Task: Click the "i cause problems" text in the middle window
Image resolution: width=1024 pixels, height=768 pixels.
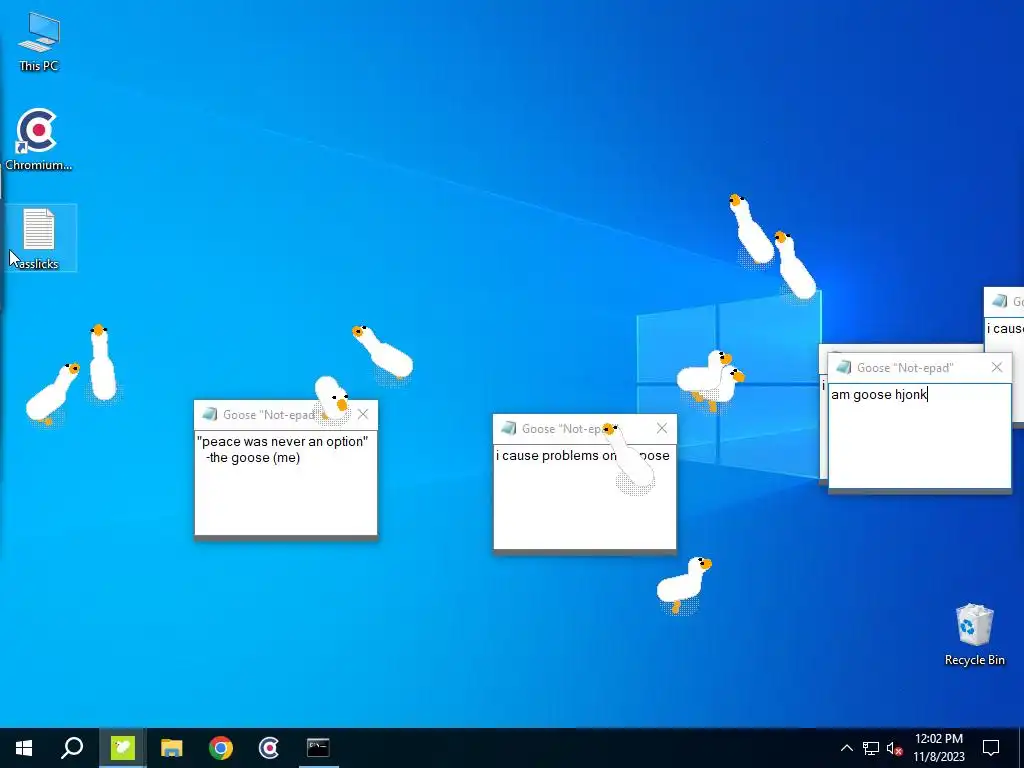Action: pos(547,455)
